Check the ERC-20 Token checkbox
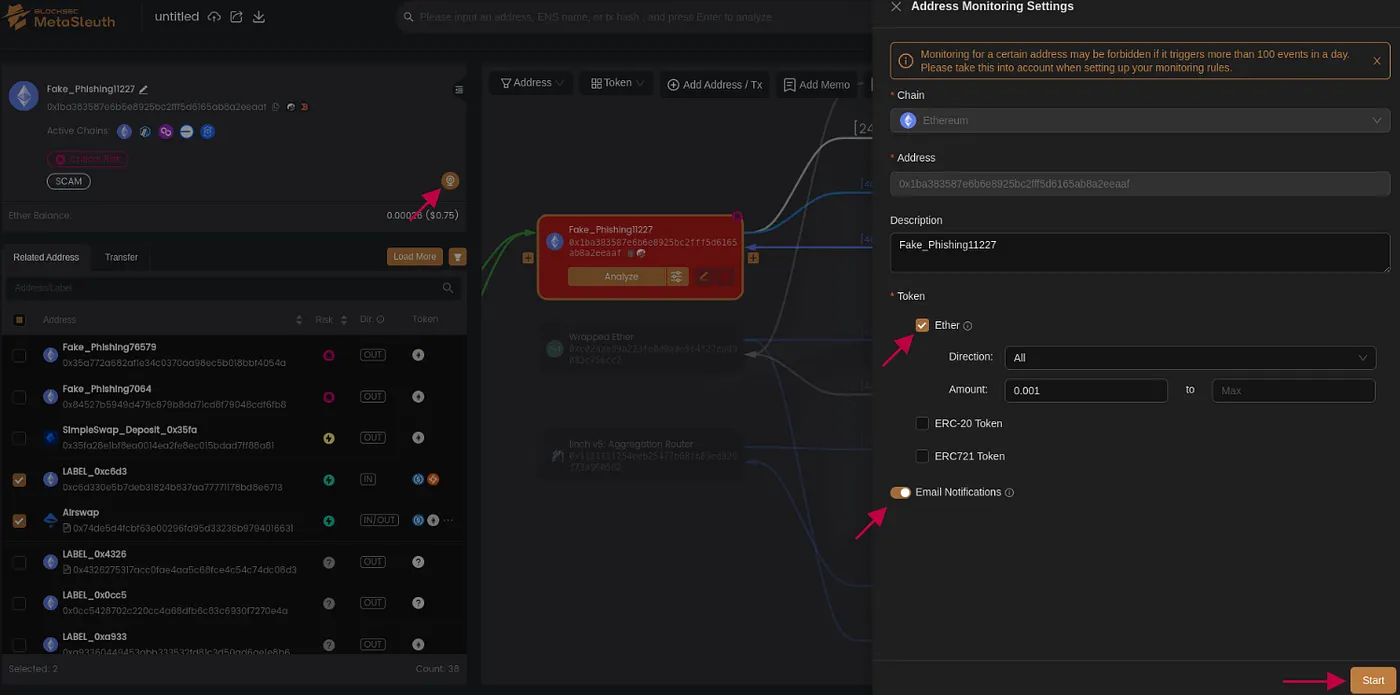 (921, 423)
